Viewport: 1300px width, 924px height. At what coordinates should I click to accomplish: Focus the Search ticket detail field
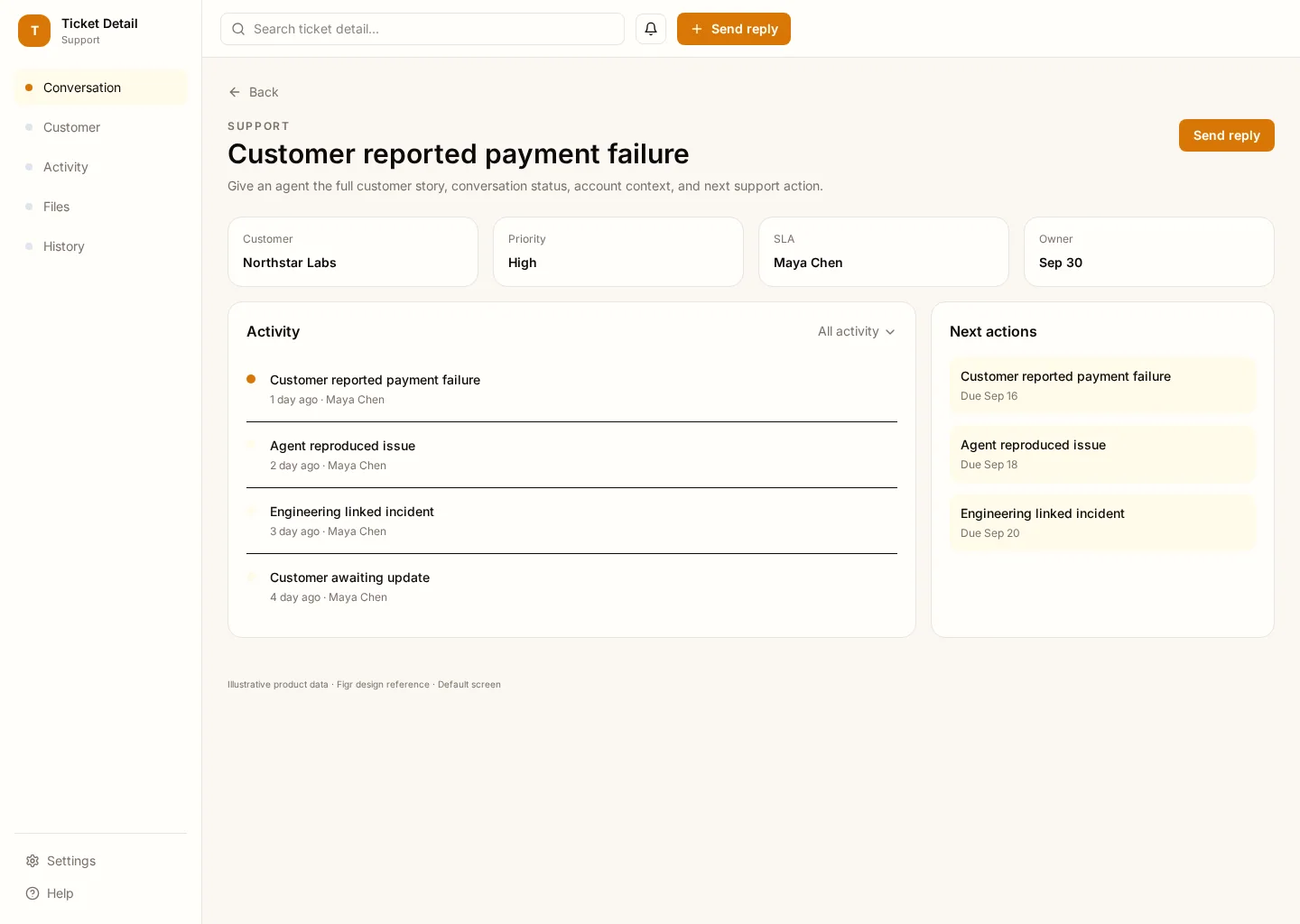click(x=422, y=29)
